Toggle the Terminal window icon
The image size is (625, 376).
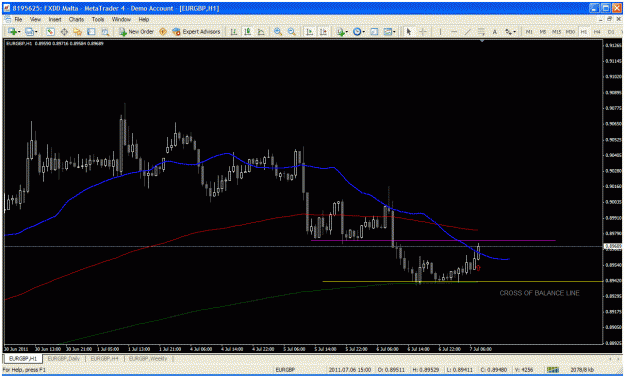point(91,31)
